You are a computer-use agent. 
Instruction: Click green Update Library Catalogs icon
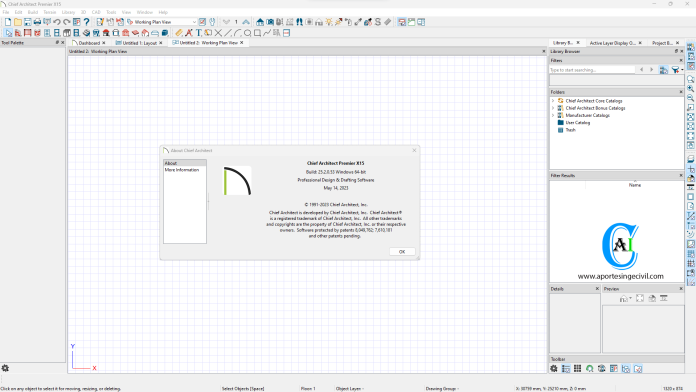[x=589, y=368]
